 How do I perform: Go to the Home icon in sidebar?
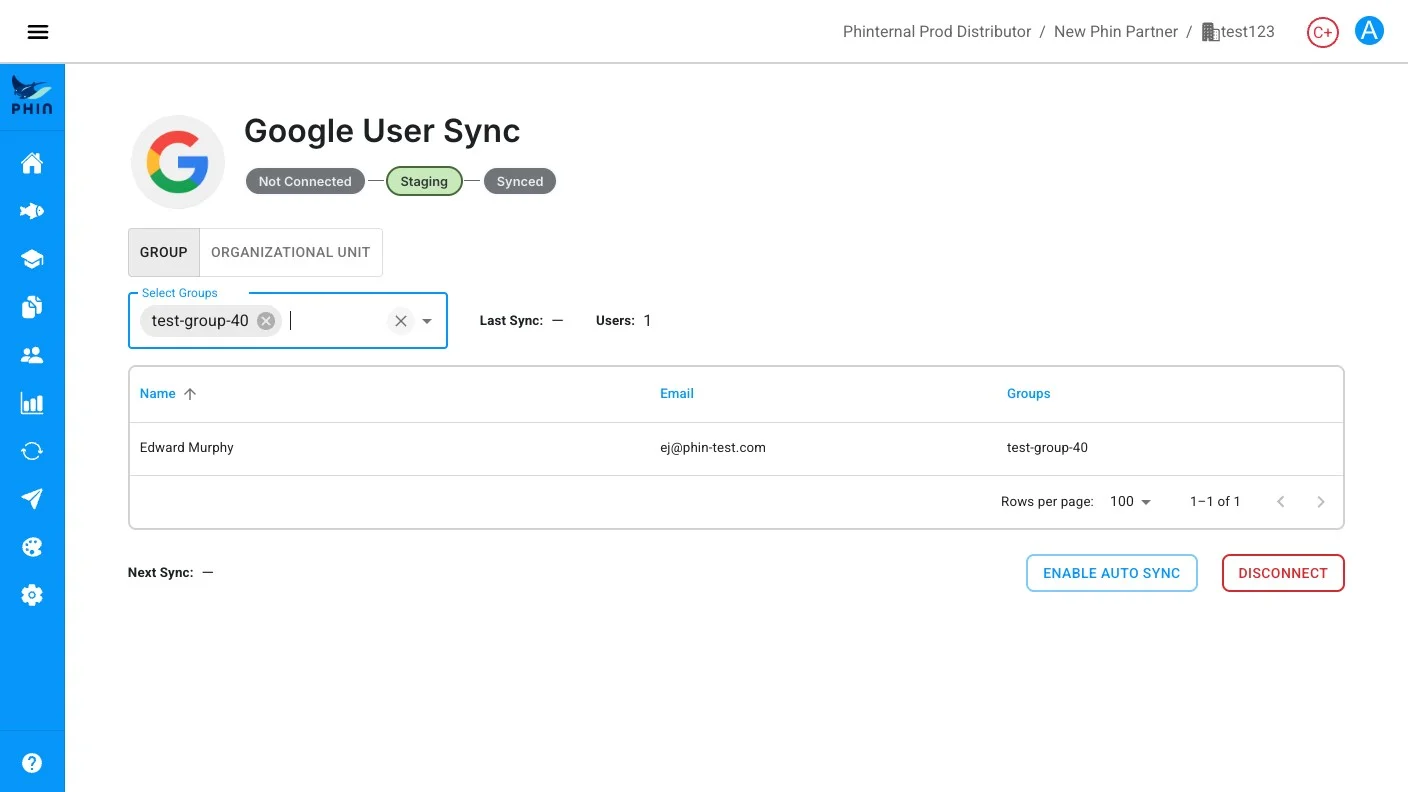tap(32, 163)
